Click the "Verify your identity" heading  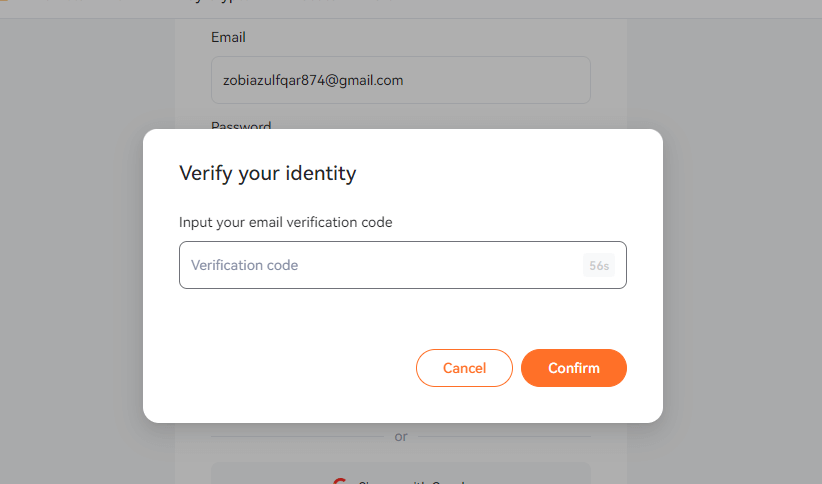pyautogui.click(x=267, y=173)
